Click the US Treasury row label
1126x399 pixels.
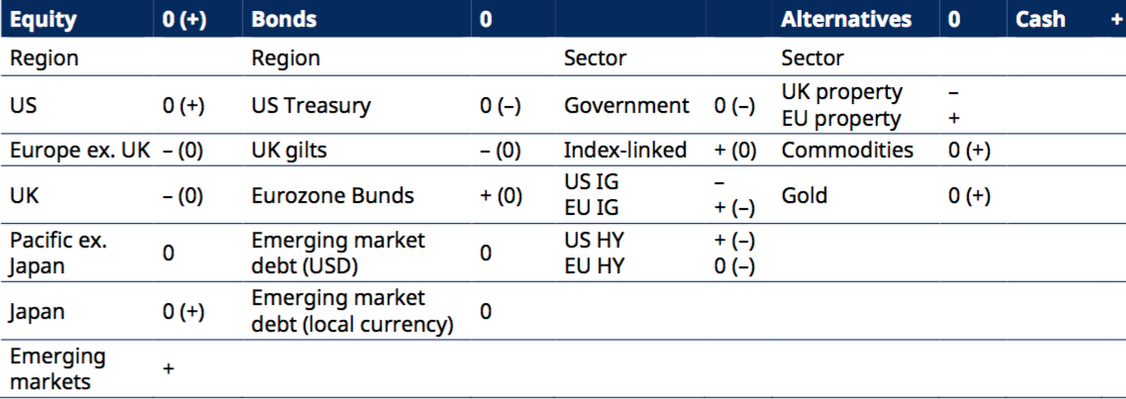click(x=311, y=105)
